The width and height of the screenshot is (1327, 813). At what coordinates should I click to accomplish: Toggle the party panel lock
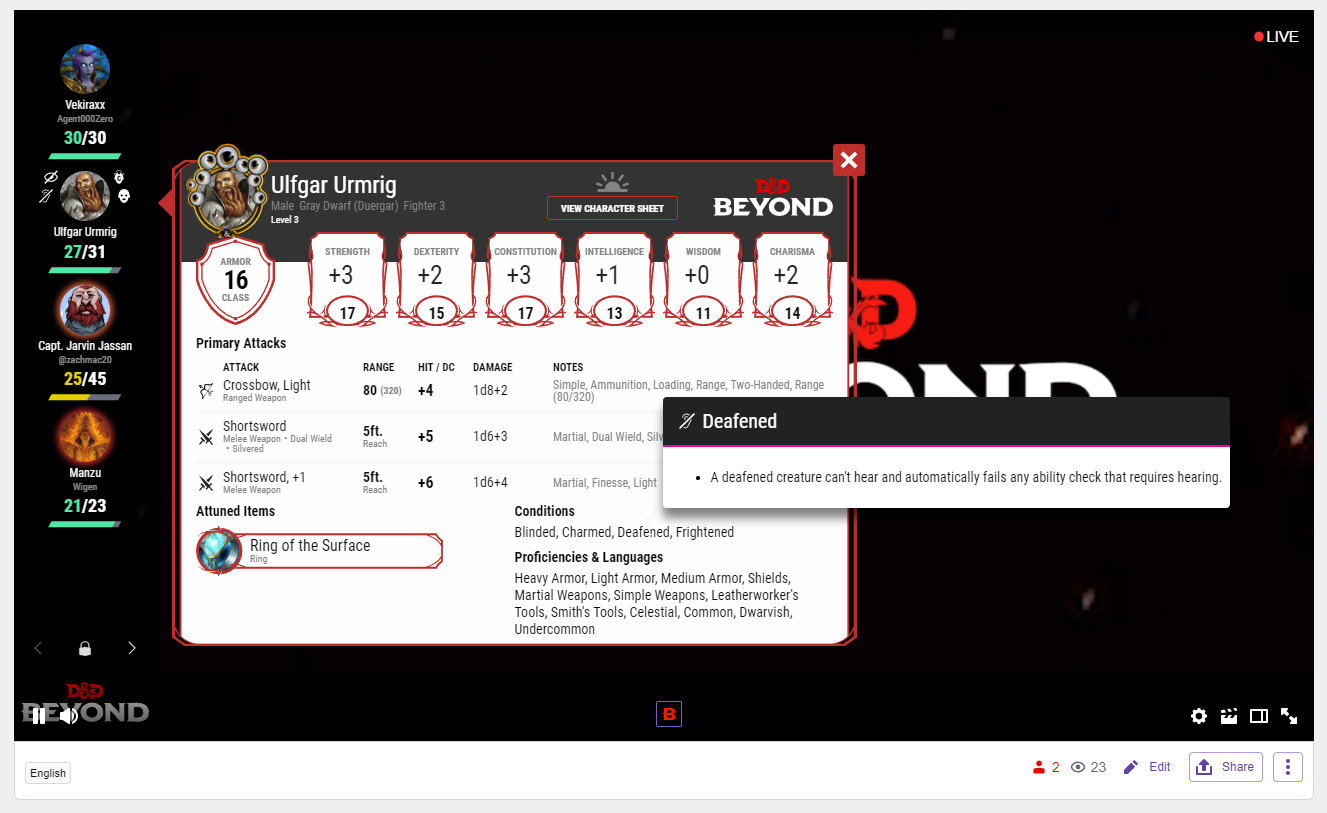[x=85, y=648]
